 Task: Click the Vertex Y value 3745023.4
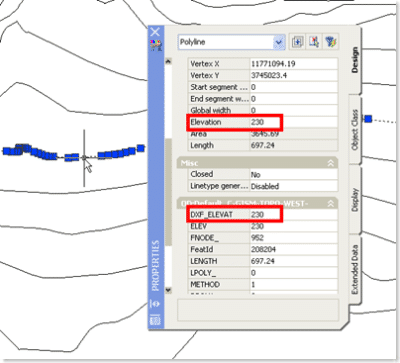pos(269,76)
